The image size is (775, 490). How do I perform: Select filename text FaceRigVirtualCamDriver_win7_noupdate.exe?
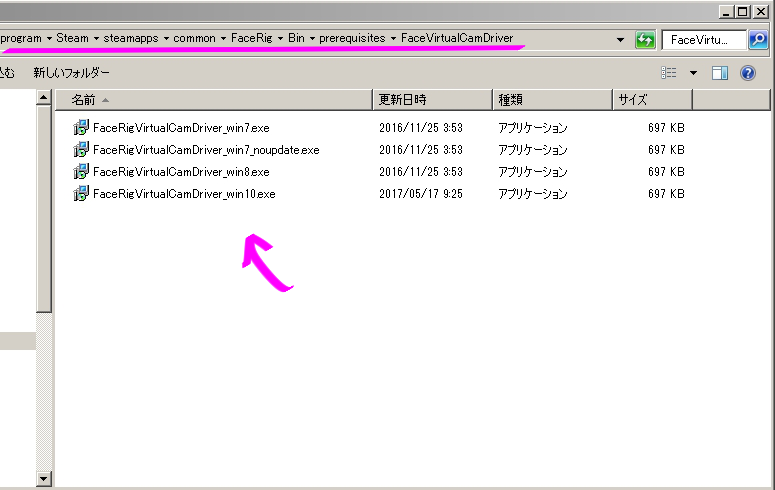coord(206,150)
